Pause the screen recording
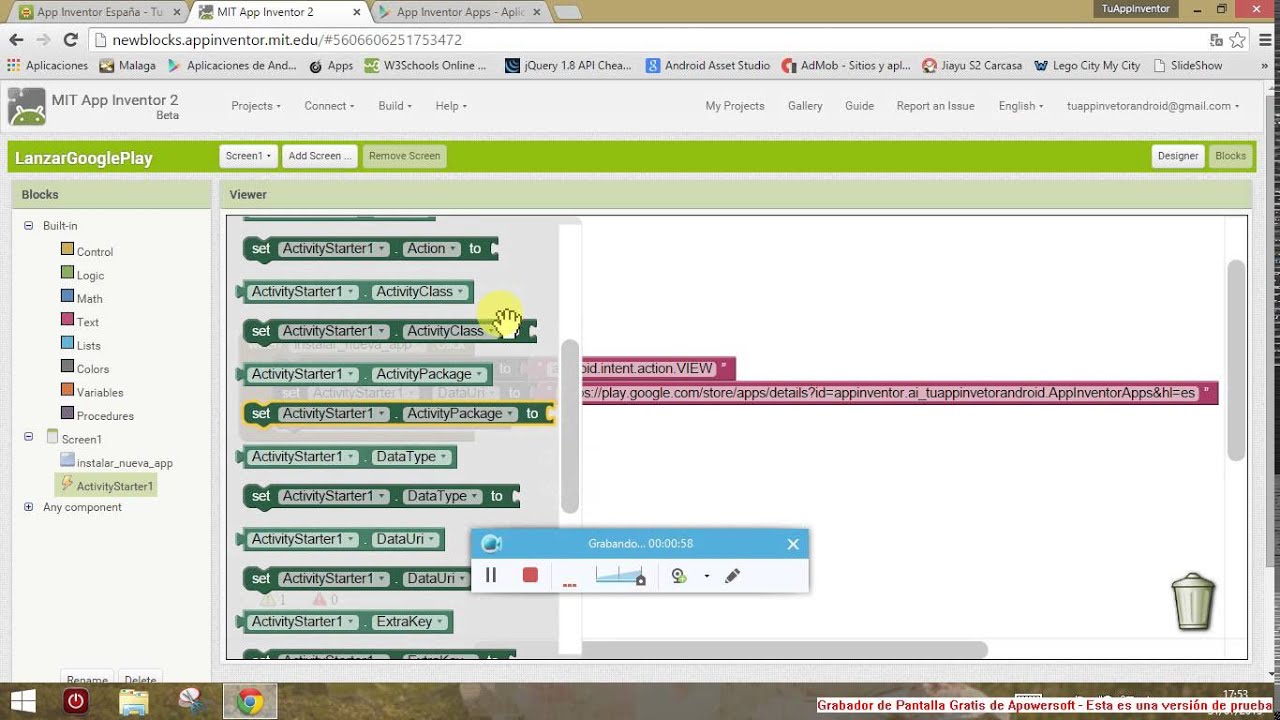The height and width of the screenshot is (720, 1280). pyautogui.click(x=491, y=575)
